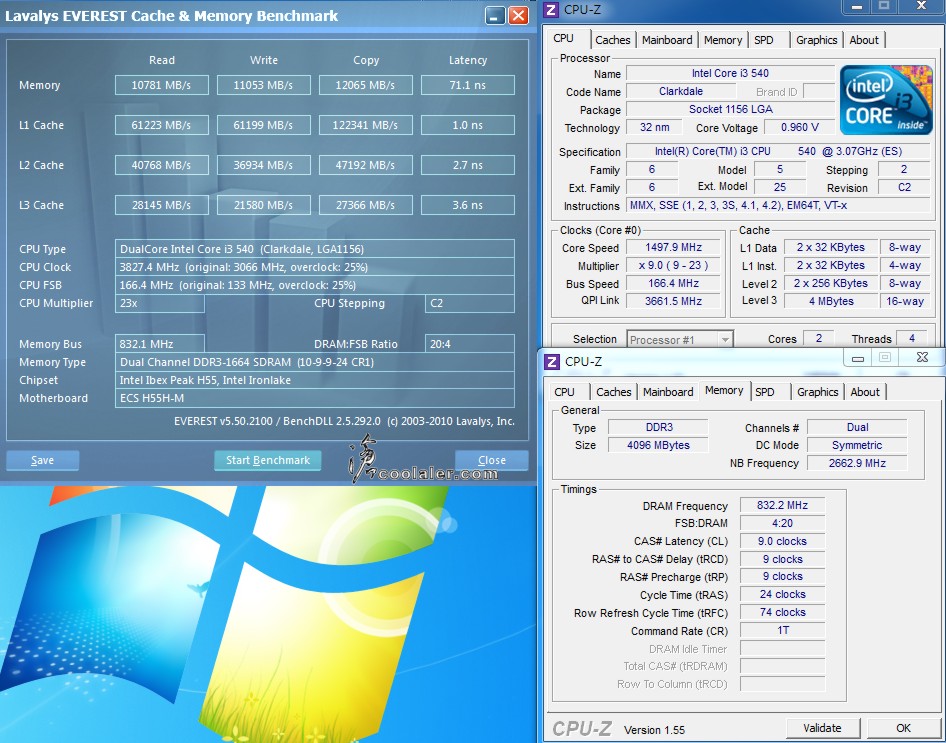Click the Motherboard field showing ECS H55H-M
This screenshot has width=946, height=743.
[315, 398]
